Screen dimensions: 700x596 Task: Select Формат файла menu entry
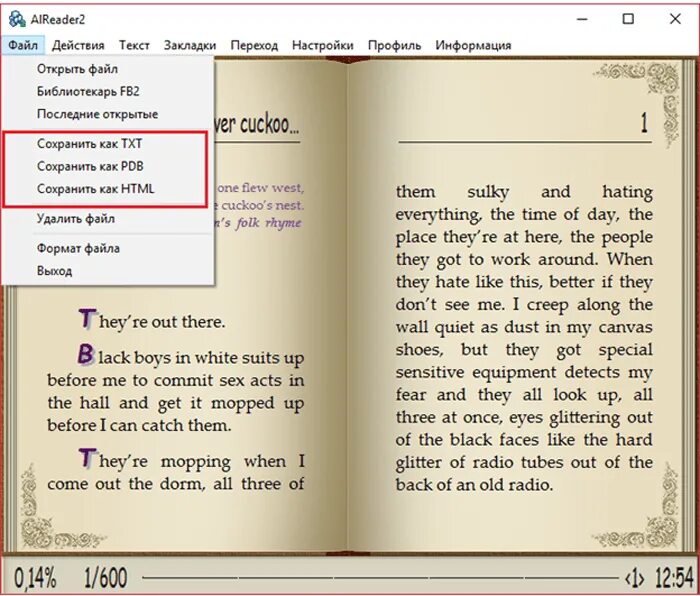108,248
